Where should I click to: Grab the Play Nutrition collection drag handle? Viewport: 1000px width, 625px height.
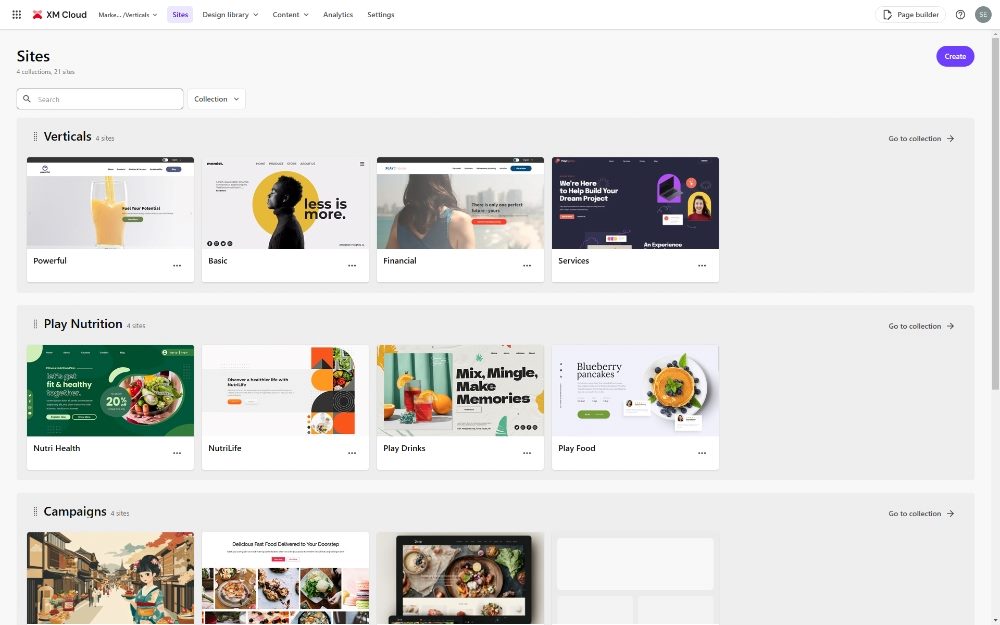click(x=35, y=324)
